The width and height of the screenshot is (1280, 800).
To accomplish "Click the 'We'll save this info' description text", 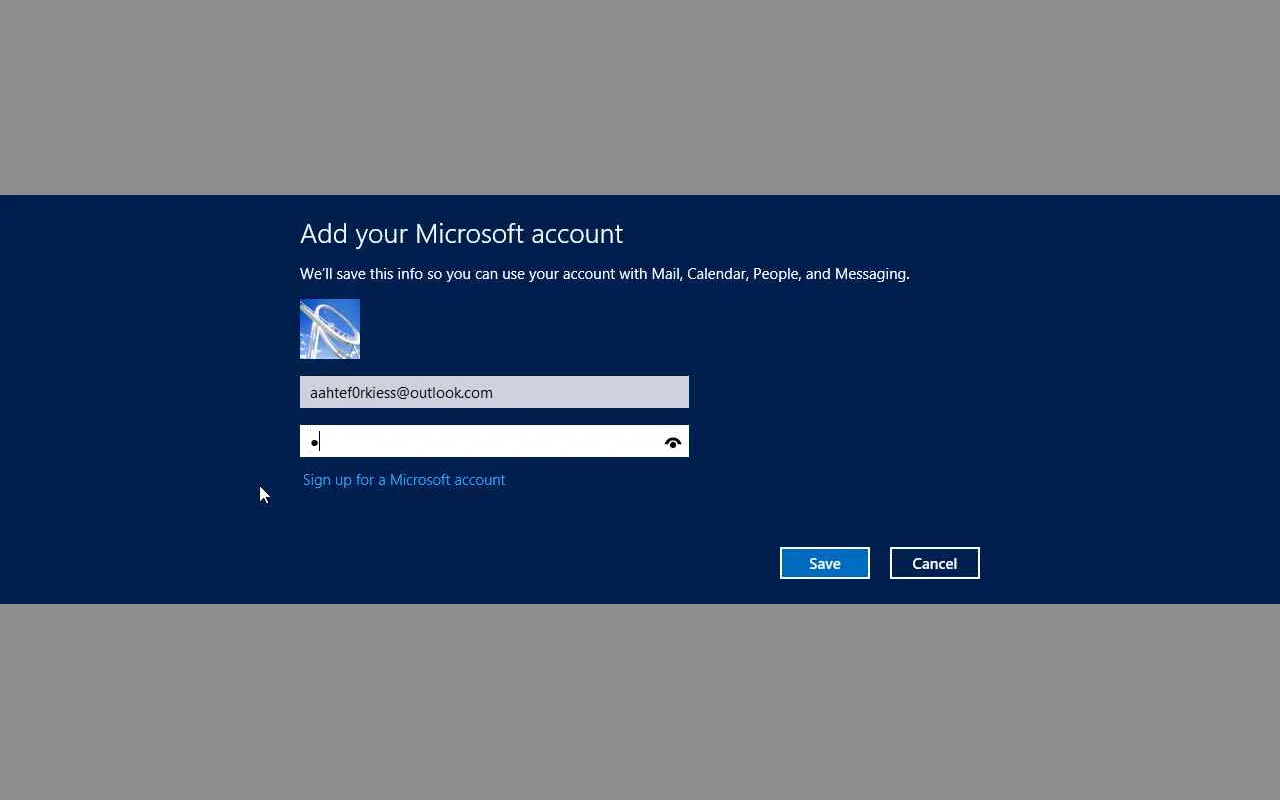I will point(604,274).
